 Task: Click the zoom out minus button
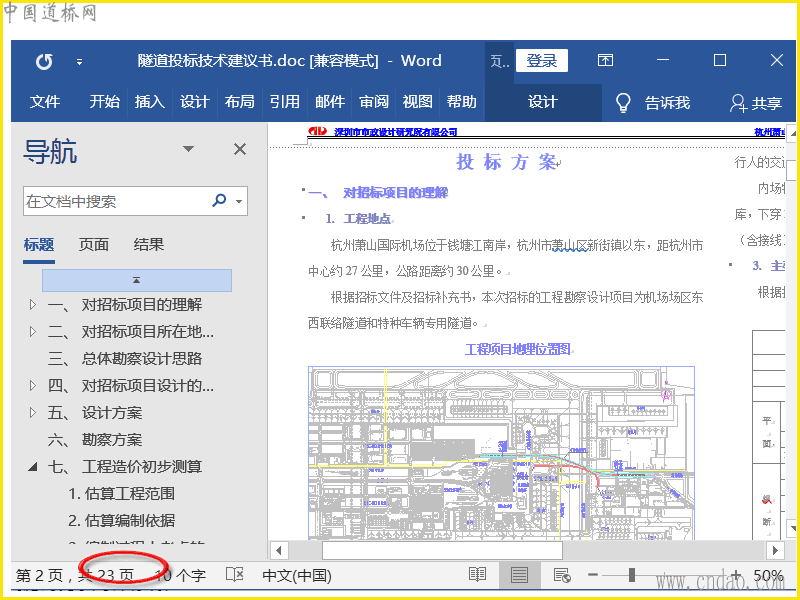[593, 576]
